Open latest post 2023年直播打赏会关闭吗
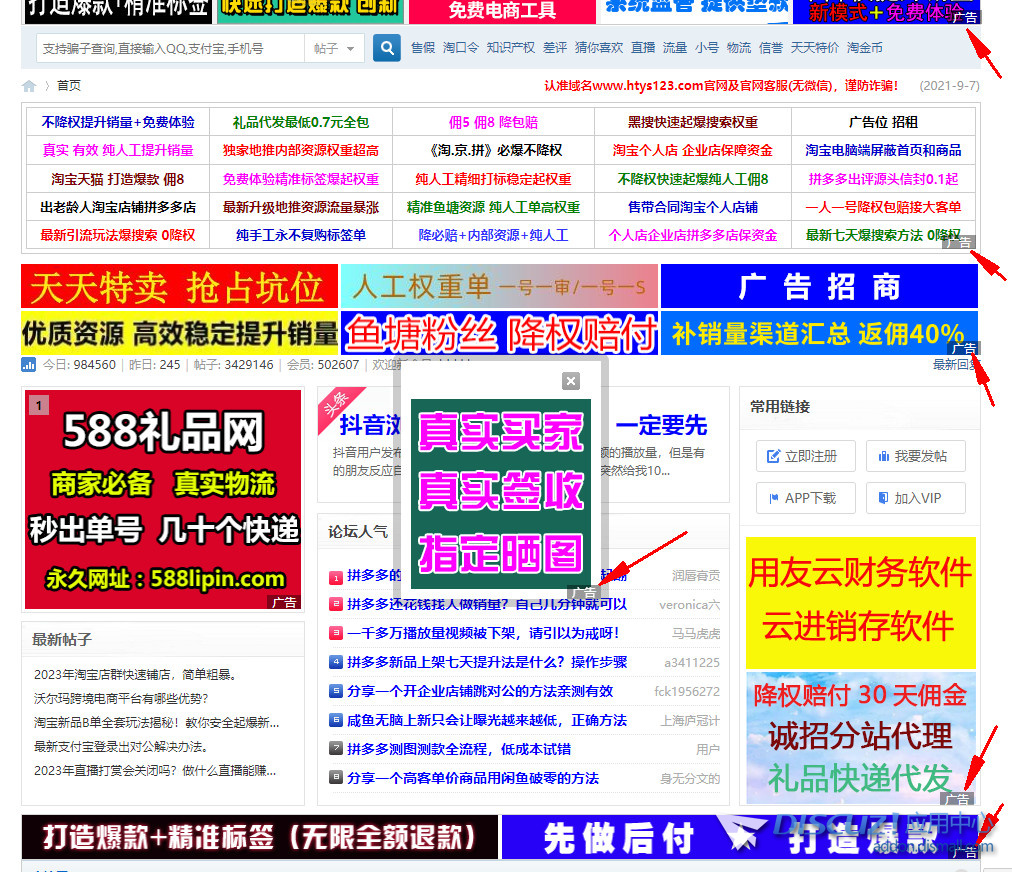 [x=155, y=771]
